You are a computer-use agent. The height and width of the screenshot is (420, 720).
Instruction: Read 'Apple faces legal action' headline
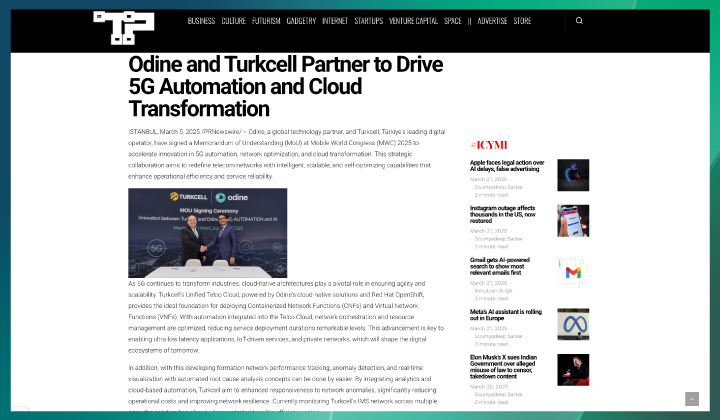(507, 166)
